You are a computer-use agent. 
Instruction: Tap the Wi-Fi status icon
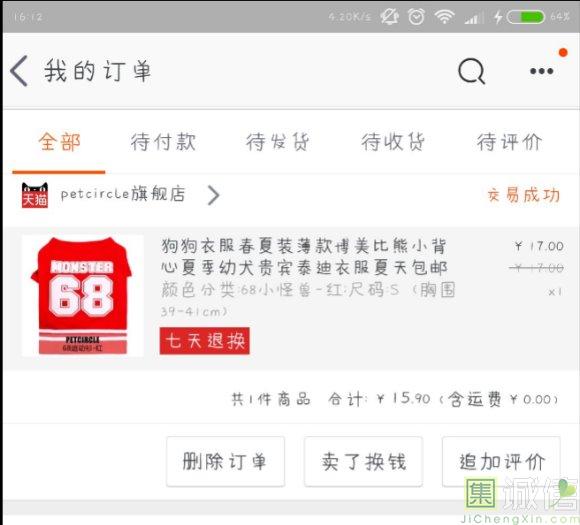pos(444,17)
